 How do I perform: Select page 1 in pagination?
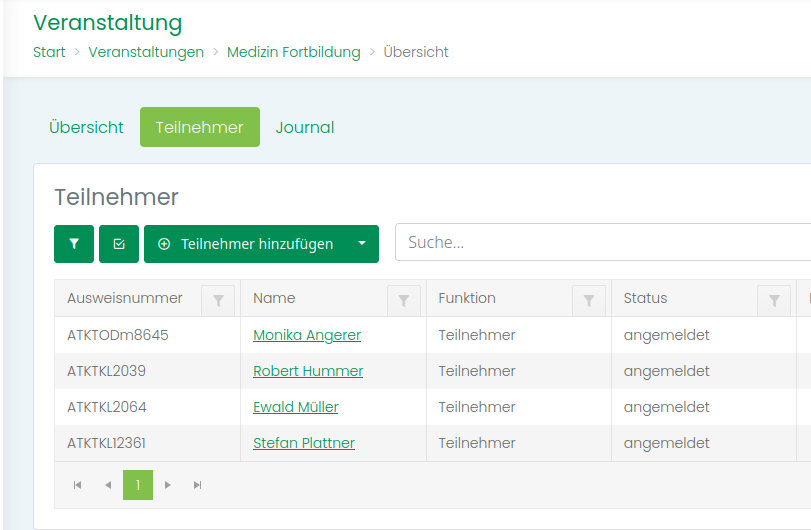point(138,485)
